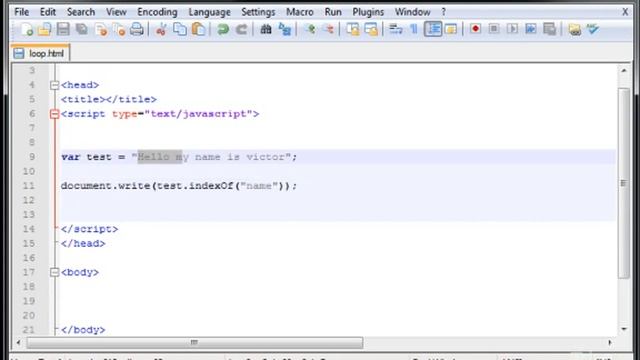
Task: Open the Plugins menu
Action: click(368, 12)
